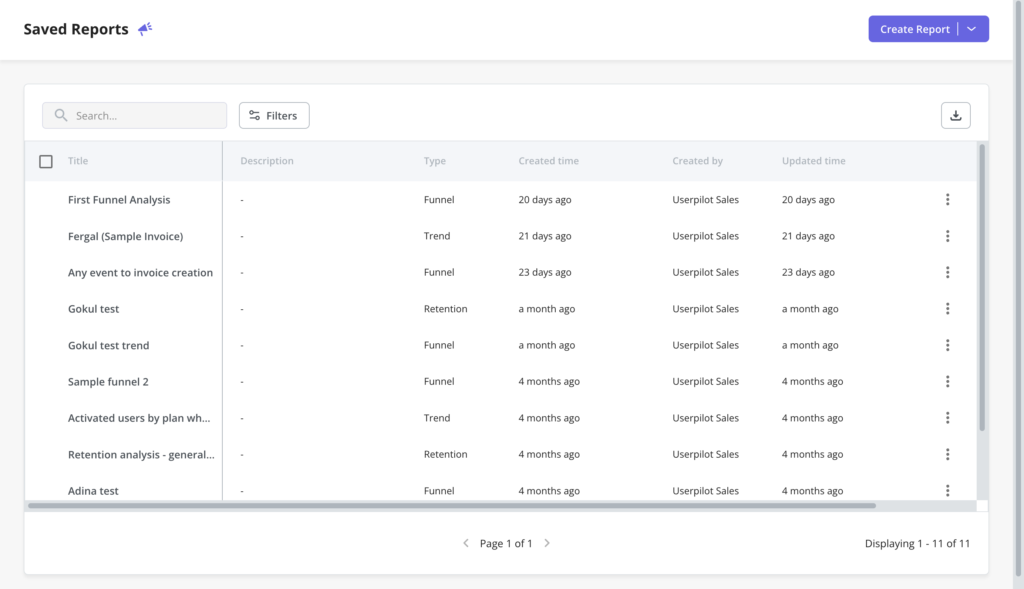1024x589 pixels.
Task: Click the vertical scrollbar of the table
Action: tap(982, 290)
